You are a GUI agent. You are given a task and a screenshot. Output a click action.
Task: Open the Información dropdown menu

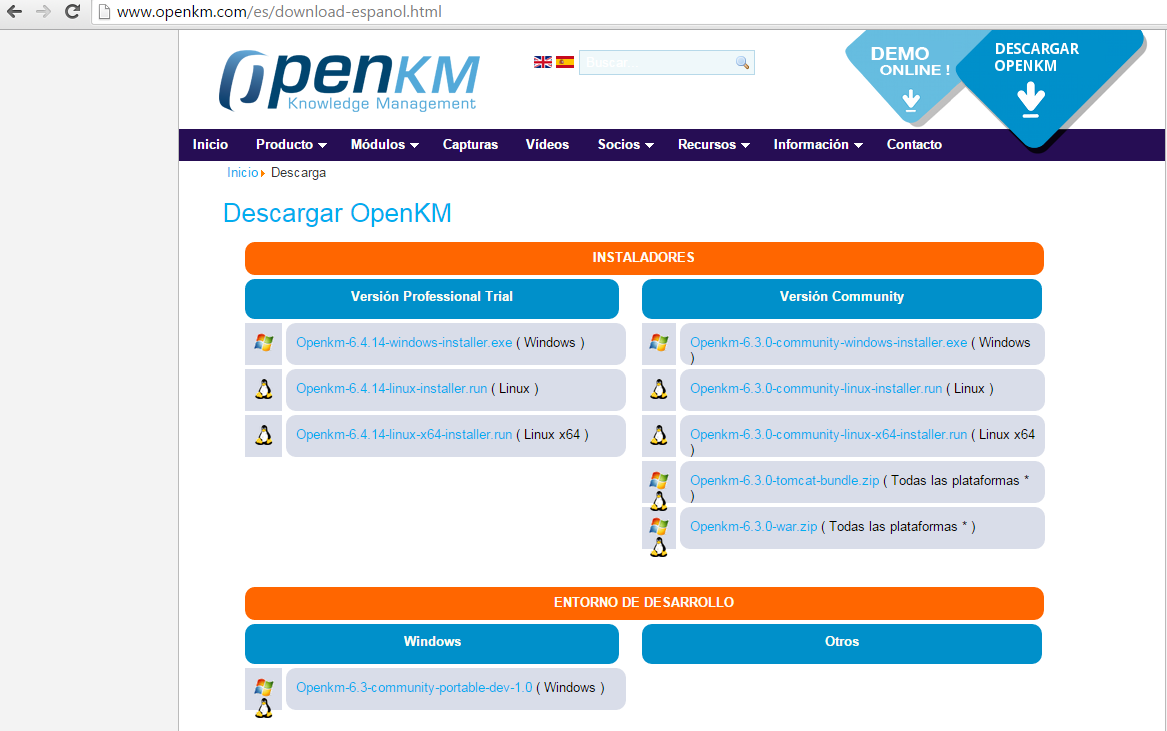point(817,145)
